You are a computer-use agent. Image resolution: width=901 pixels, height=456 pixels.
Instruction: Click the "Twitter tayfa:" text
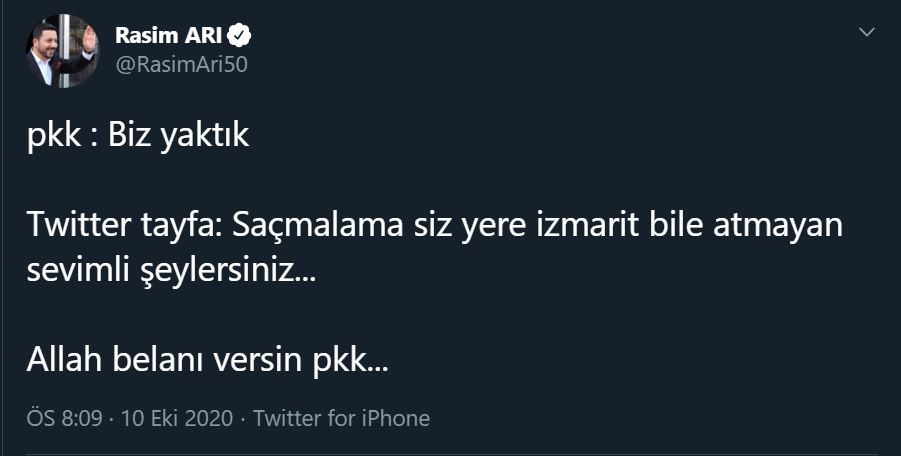pos(127,227)
